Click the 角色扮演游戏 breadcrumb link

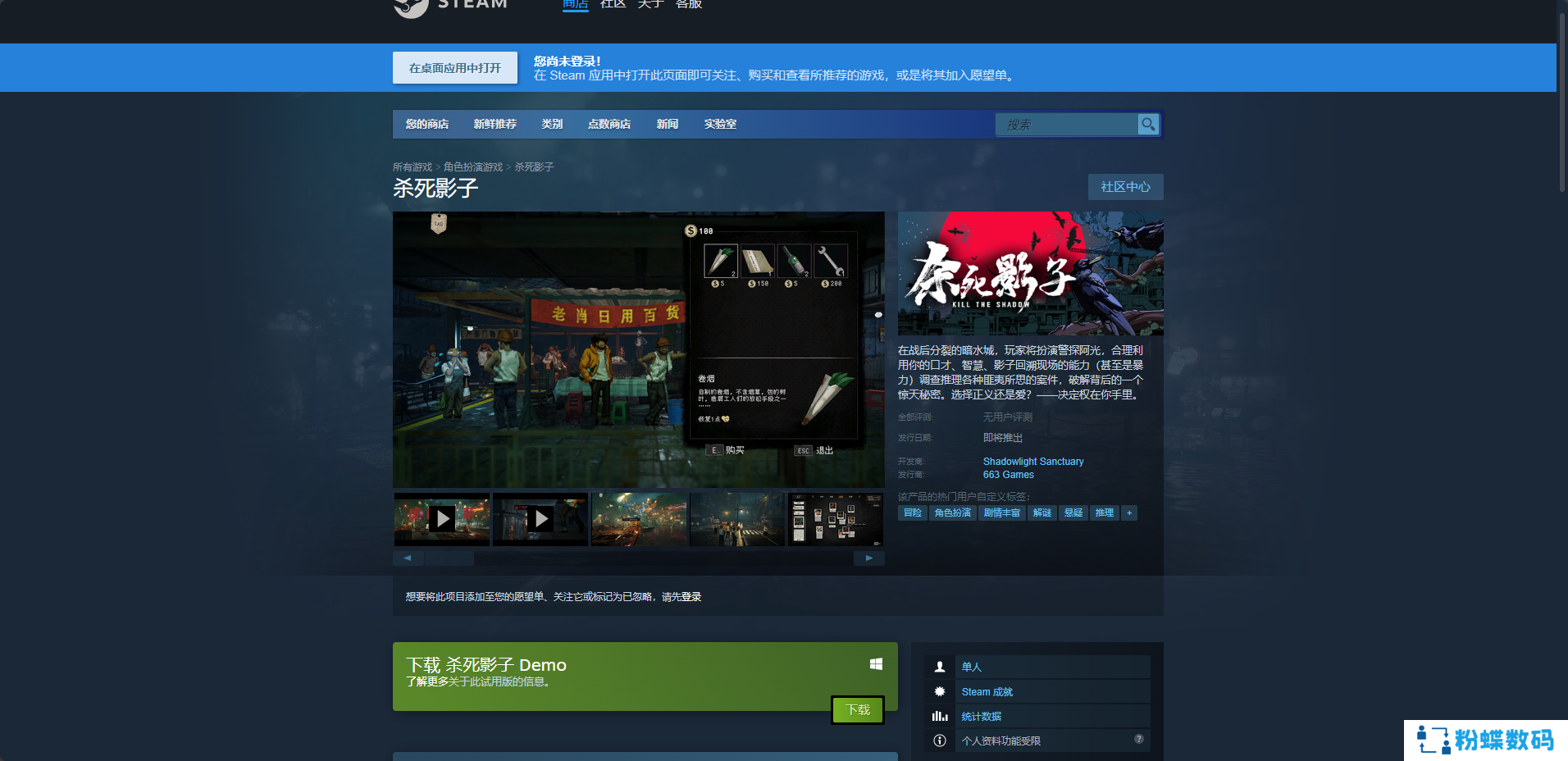[473, 166]
